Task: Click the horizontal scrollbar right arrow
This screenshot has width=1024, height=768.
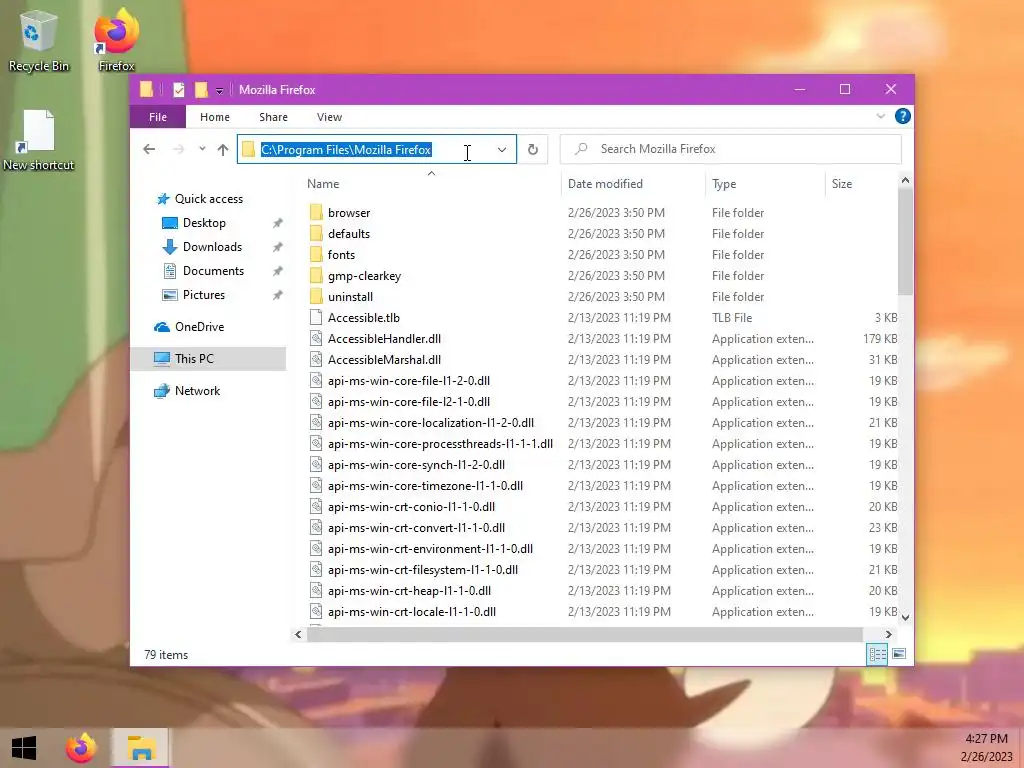Action: click(888, 634)
